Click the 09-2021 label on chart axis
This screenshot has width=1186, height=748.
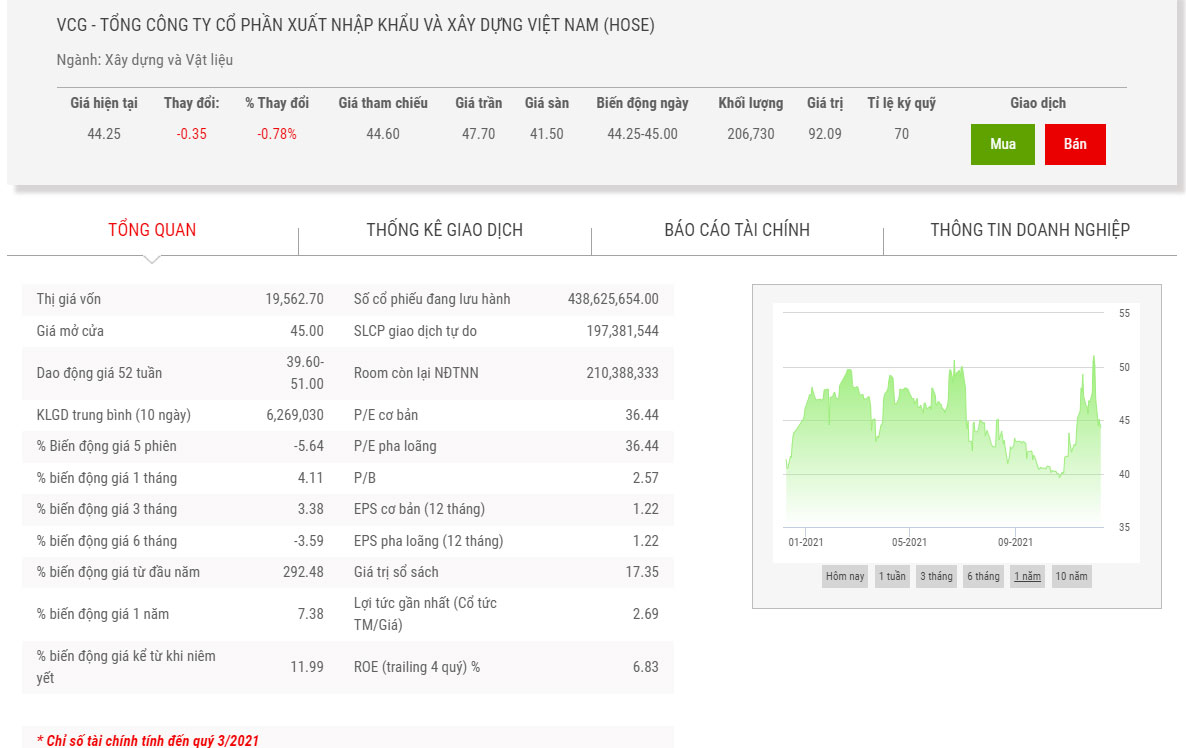pyautogui.click(x=1015, y=542)
